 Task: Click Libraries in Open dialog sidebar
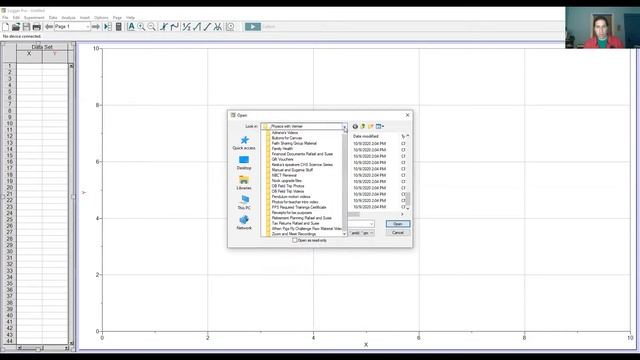(x=244, y=183)
